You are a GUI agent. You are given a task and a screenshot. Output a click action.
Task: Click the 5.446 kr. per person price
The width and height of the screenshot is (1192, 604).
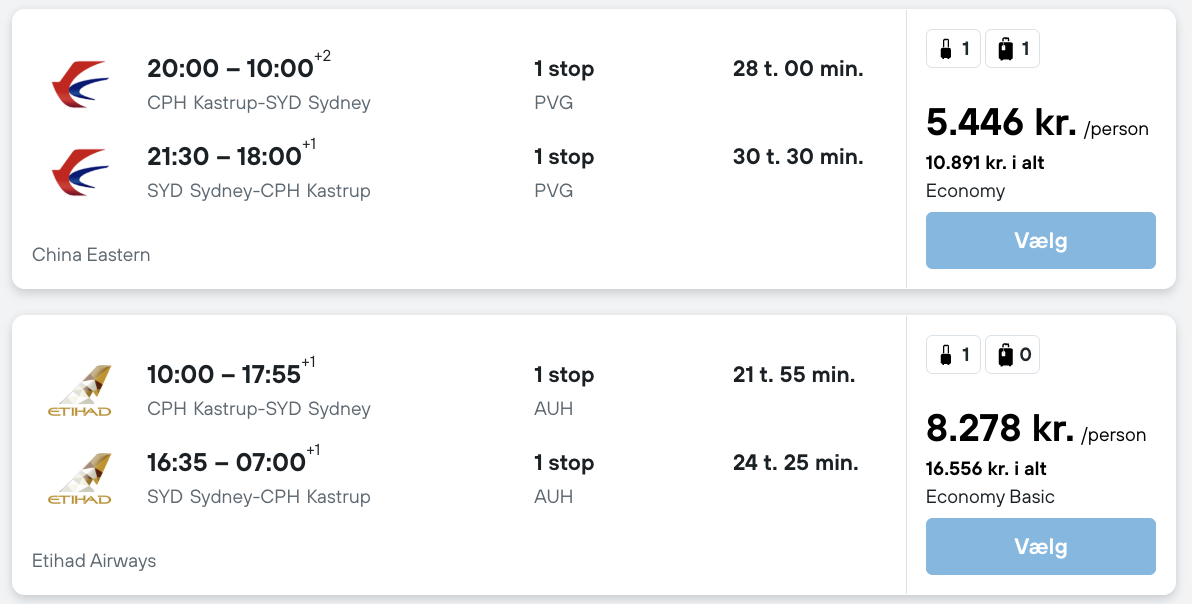coord(1001,123)
